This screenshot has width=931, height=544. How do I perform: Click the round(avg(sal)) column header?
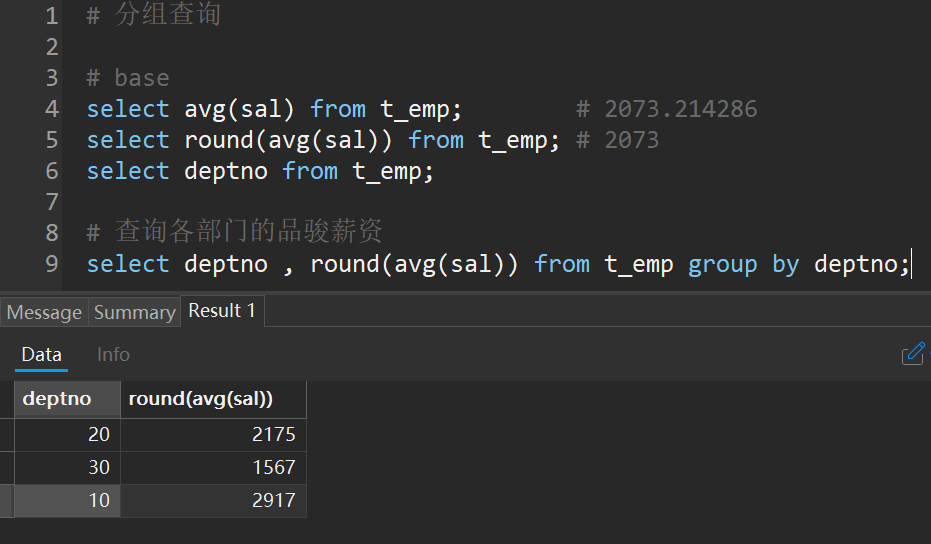[213, 399]
